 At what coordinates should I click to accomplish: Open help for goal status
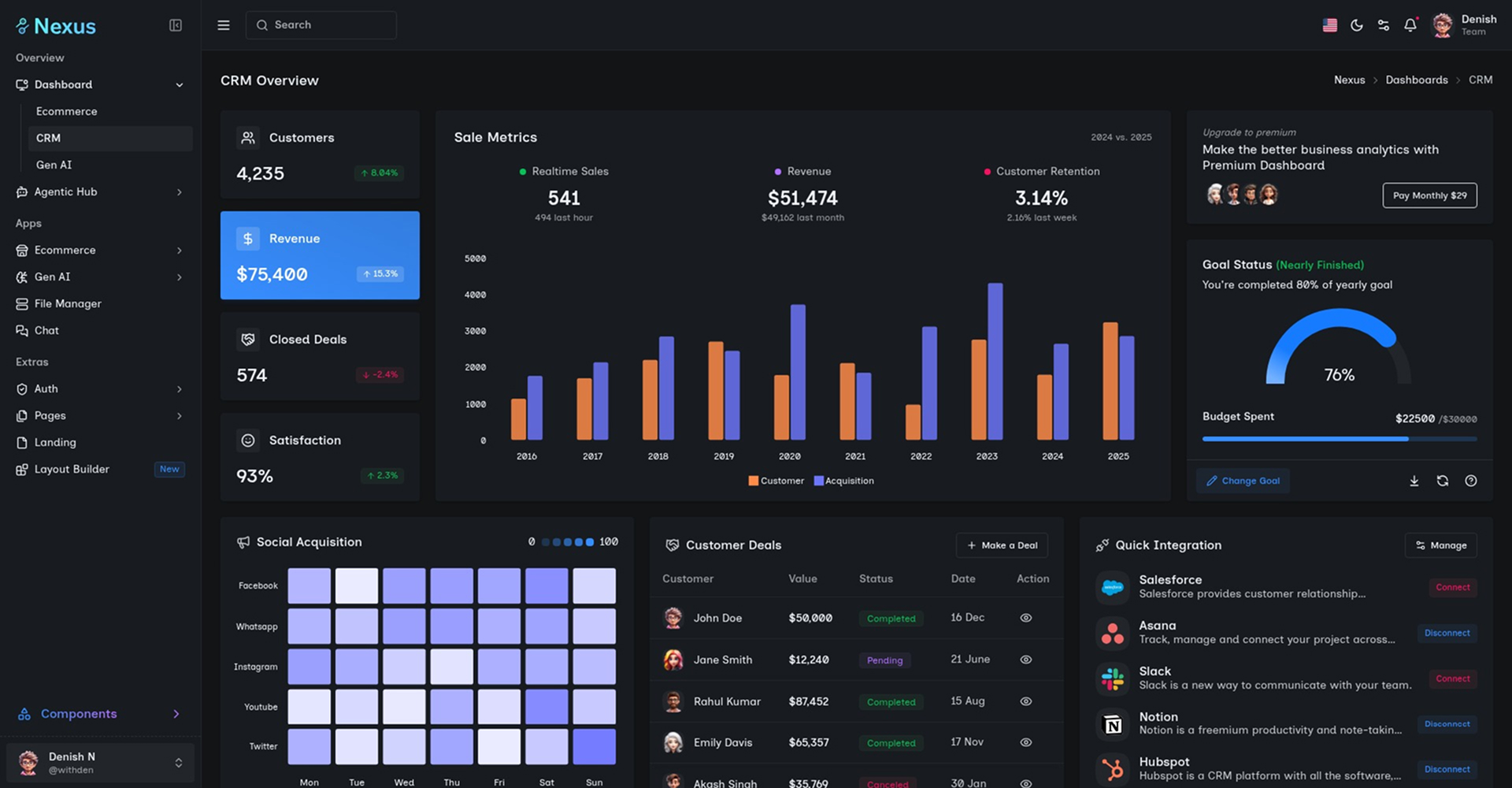[x=1471, y=481]
